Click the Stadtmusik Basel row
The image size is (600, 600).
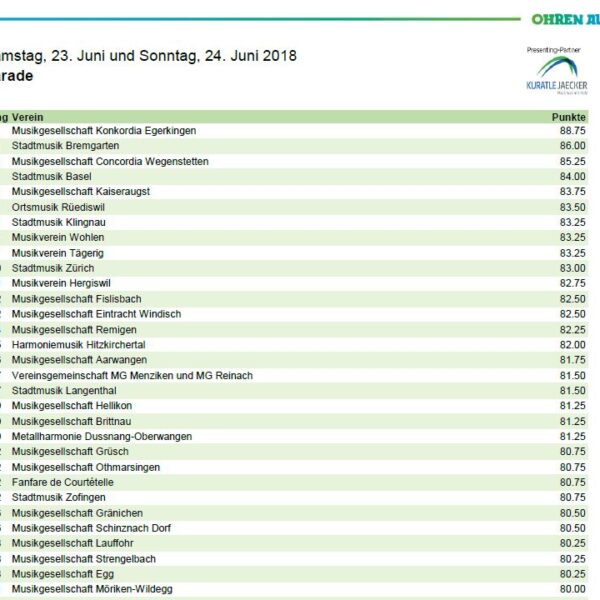(x=52, y=177)
